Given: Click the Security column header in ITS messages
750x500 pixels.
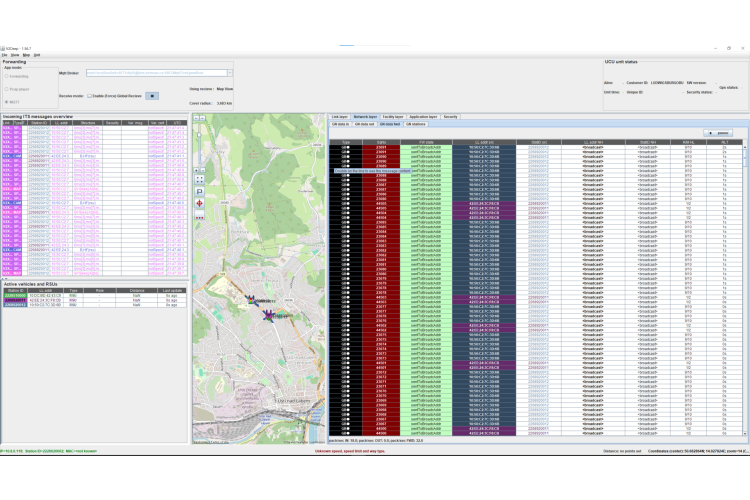Looking at the screenshot, I should (112, 123).
